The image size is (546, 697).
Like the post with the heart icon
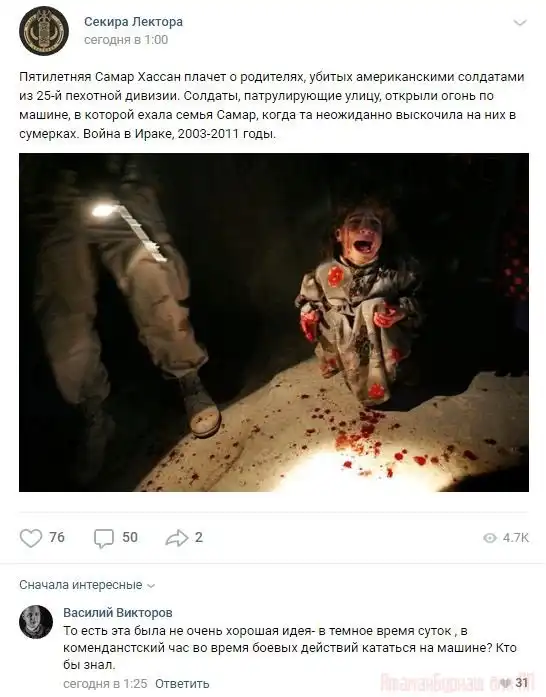31,538
